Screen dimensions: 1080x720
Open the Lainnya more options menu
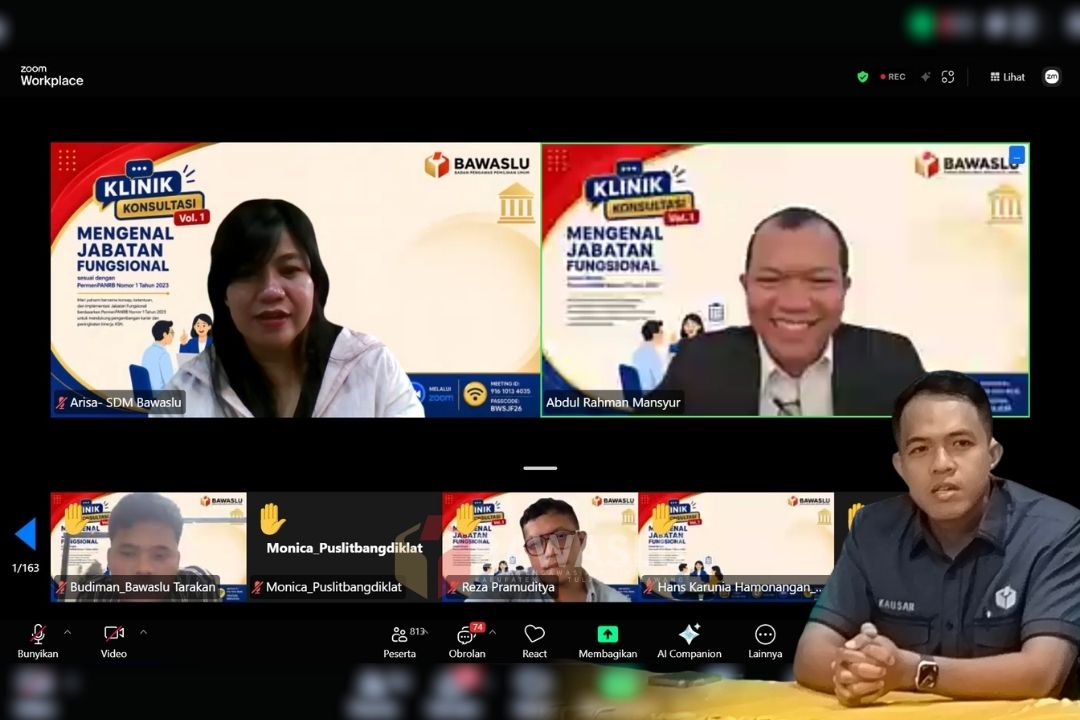point(765,642)
